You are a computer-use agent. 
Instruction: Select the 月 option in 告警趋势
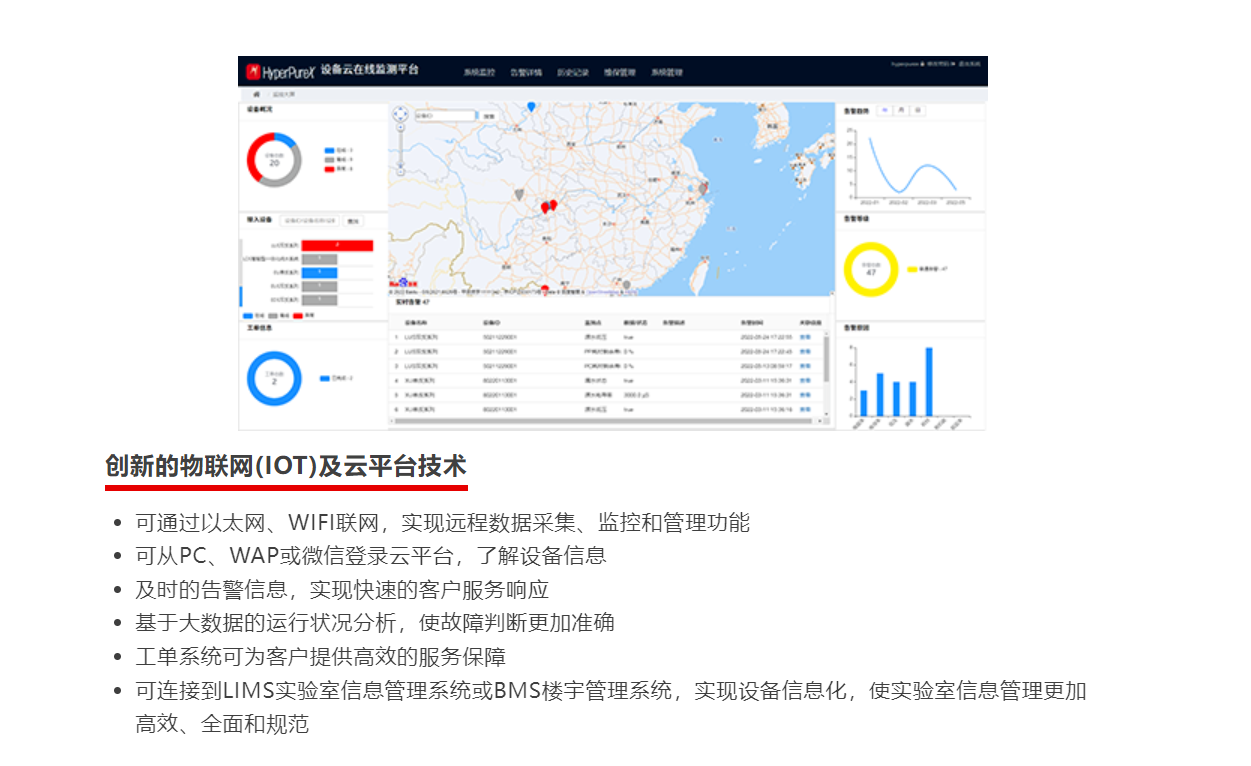point(901,110)
